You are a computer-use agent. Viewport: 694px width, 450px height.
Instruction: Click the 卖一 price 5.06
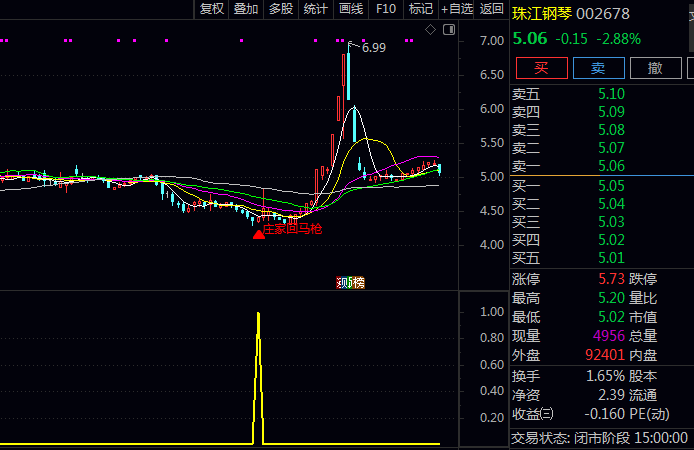(611, 166)
